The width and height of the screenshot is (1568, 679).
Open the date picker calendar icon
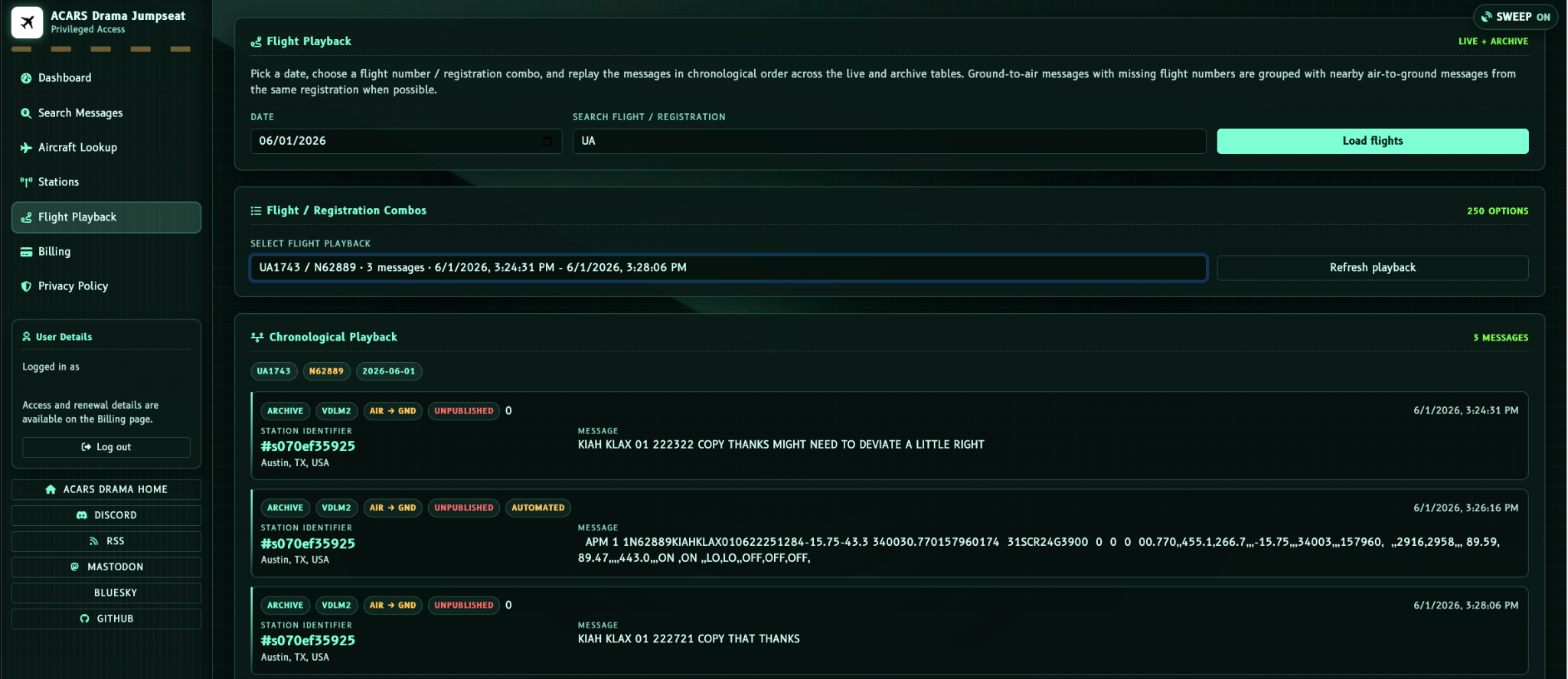pyautogui.click(x=547, y=141)
